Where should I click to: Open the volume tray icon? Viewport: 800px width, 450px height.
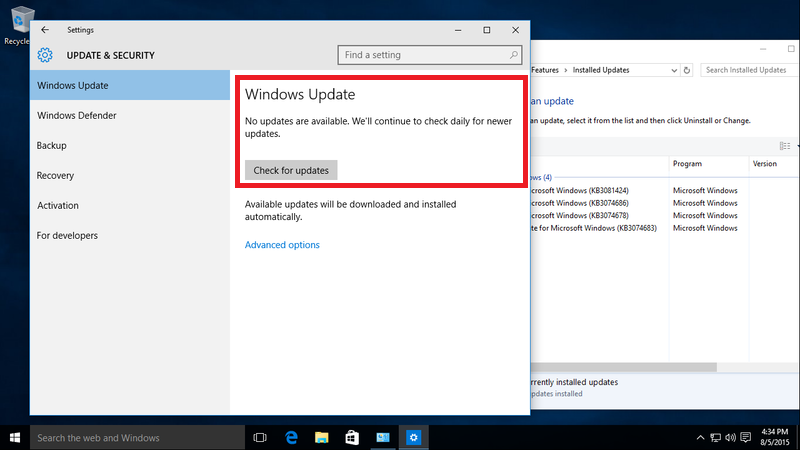pyautogui.click(x=730, y=438)
